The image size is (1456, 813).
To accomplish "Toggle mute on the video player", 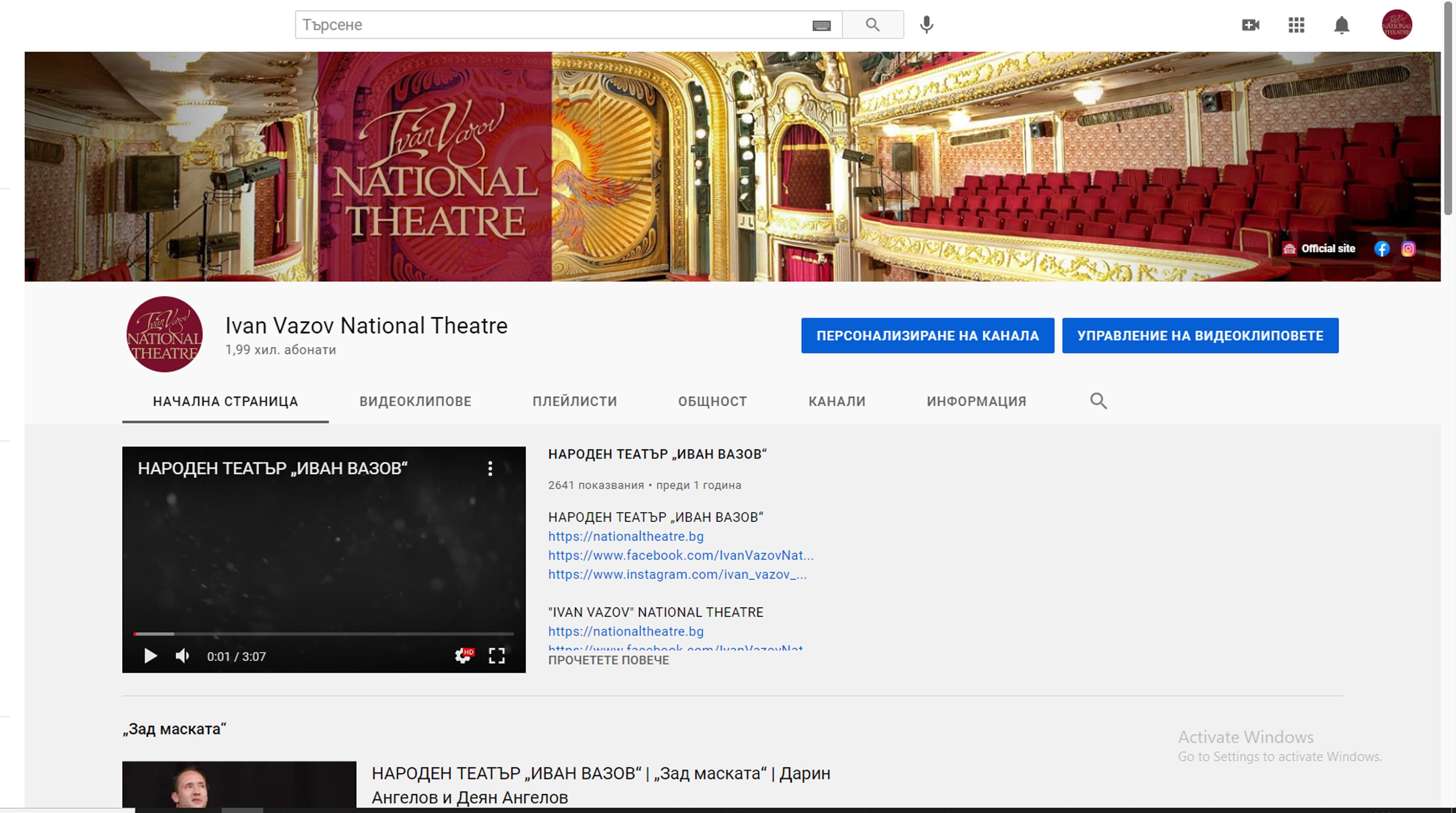I will 182,656.
